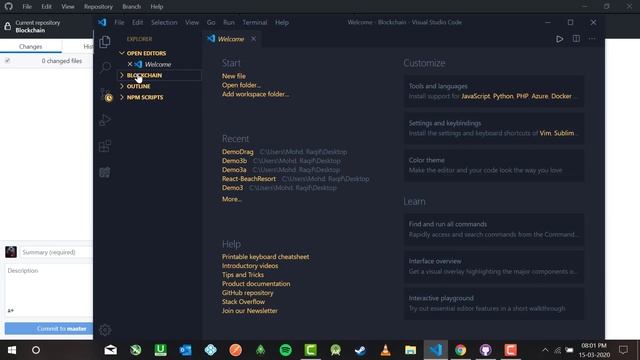This screenshot has height=360, width=640.
Task: Toggle the changed files checkbox in GitHub Desktop
Action: [x=7, y=61]
